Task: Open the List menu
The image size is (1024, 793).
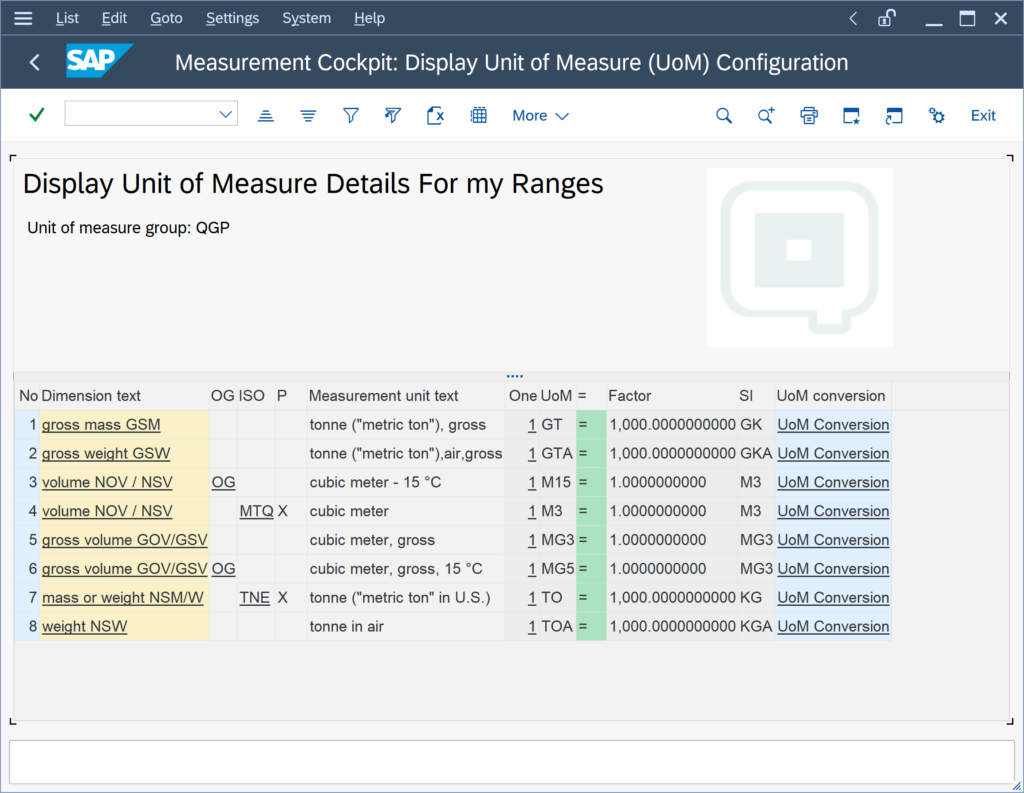Action: click(67, 18)
